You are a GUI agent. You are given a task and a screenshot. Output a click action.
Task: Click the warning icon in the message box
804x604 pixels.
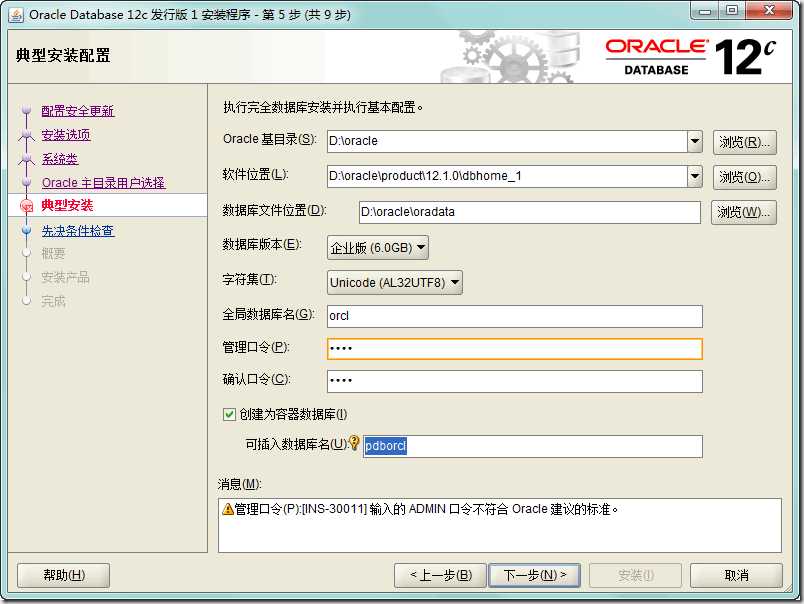coord(228,509)
